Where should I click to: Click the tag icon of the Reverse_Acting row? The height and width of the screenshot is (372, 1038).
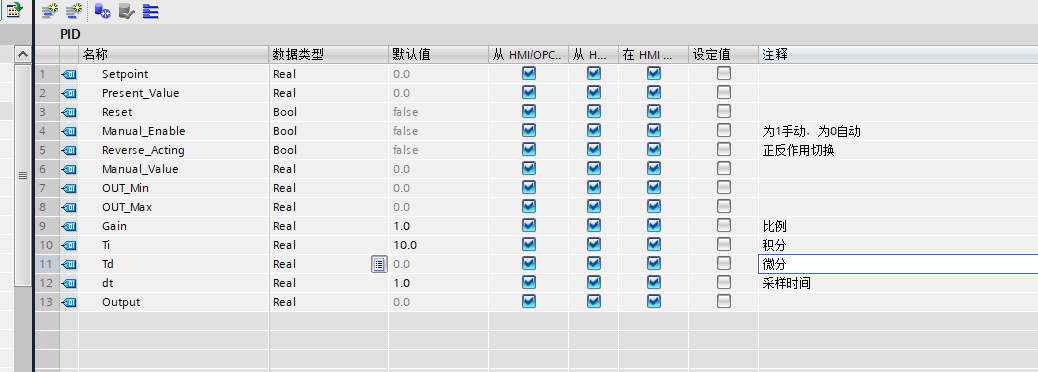click(69, 150)
